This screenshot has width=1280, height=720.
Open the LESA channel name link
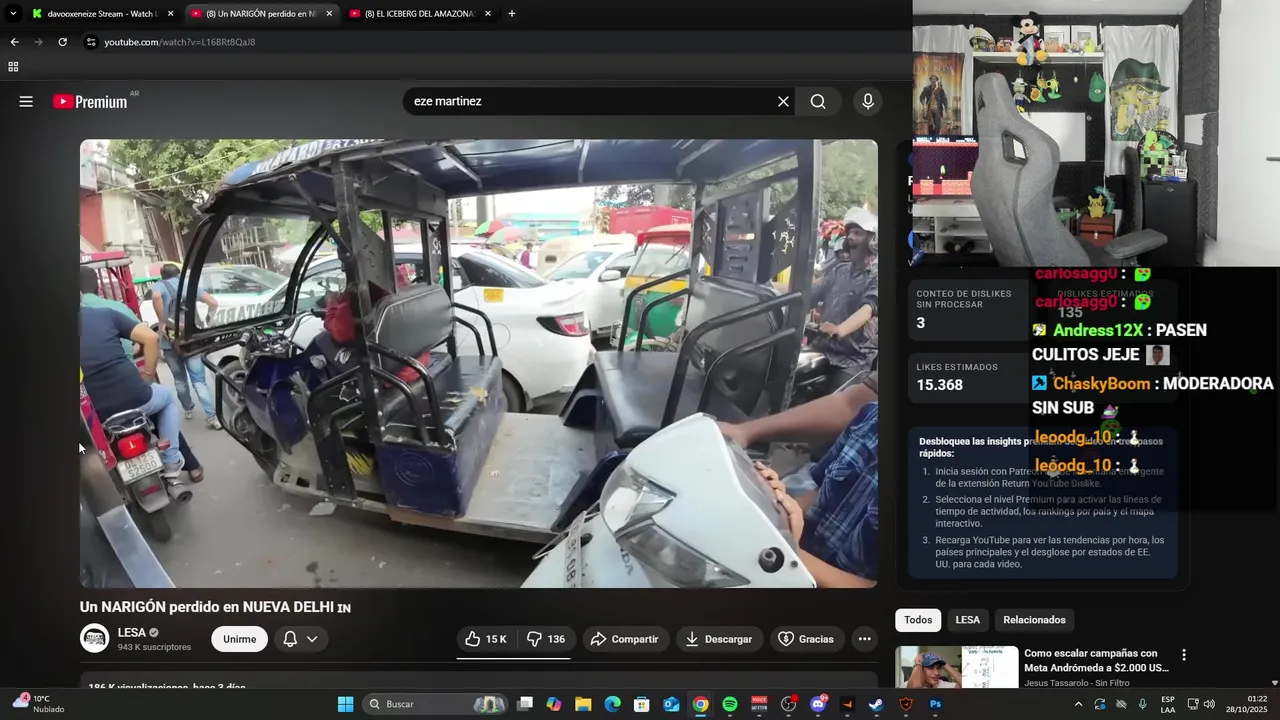131,632
